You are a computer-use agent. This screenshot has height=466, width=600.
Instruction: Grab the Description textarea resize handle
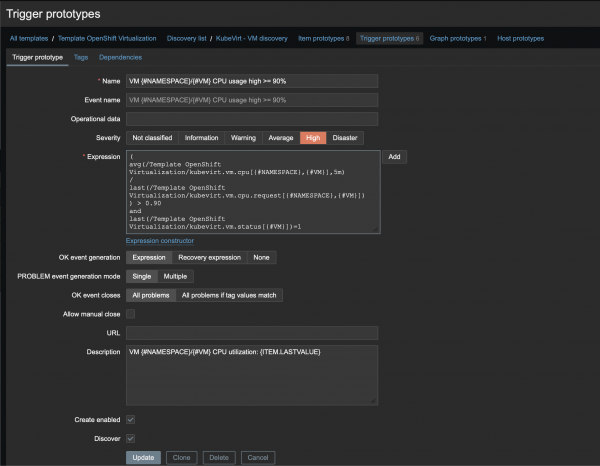pos(373,401)
